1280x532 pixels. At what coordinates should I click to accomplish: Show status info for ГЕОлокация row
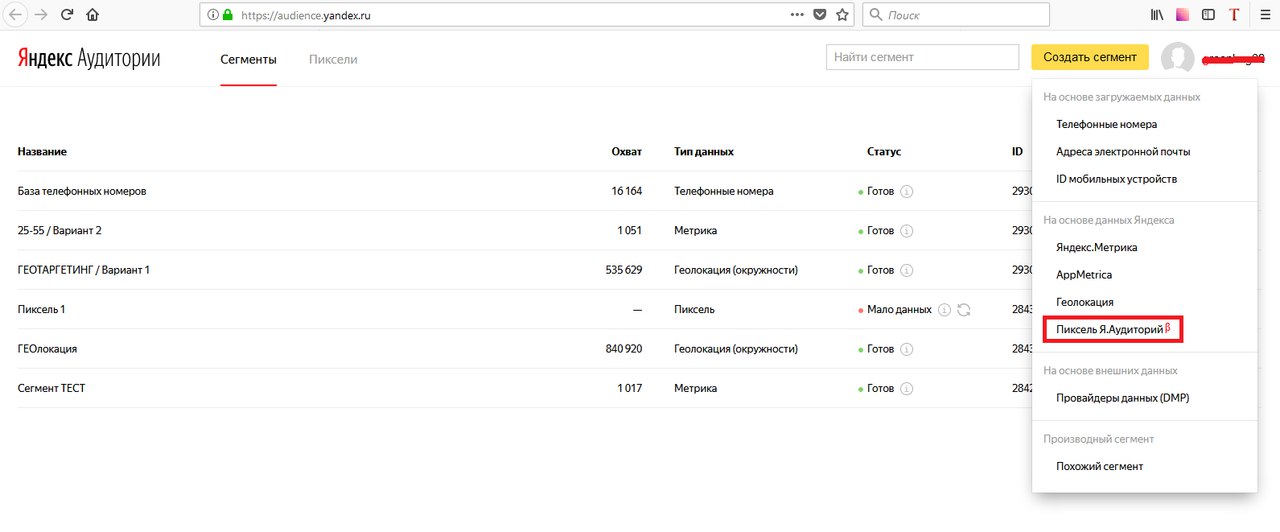click(x=907, y=349)
